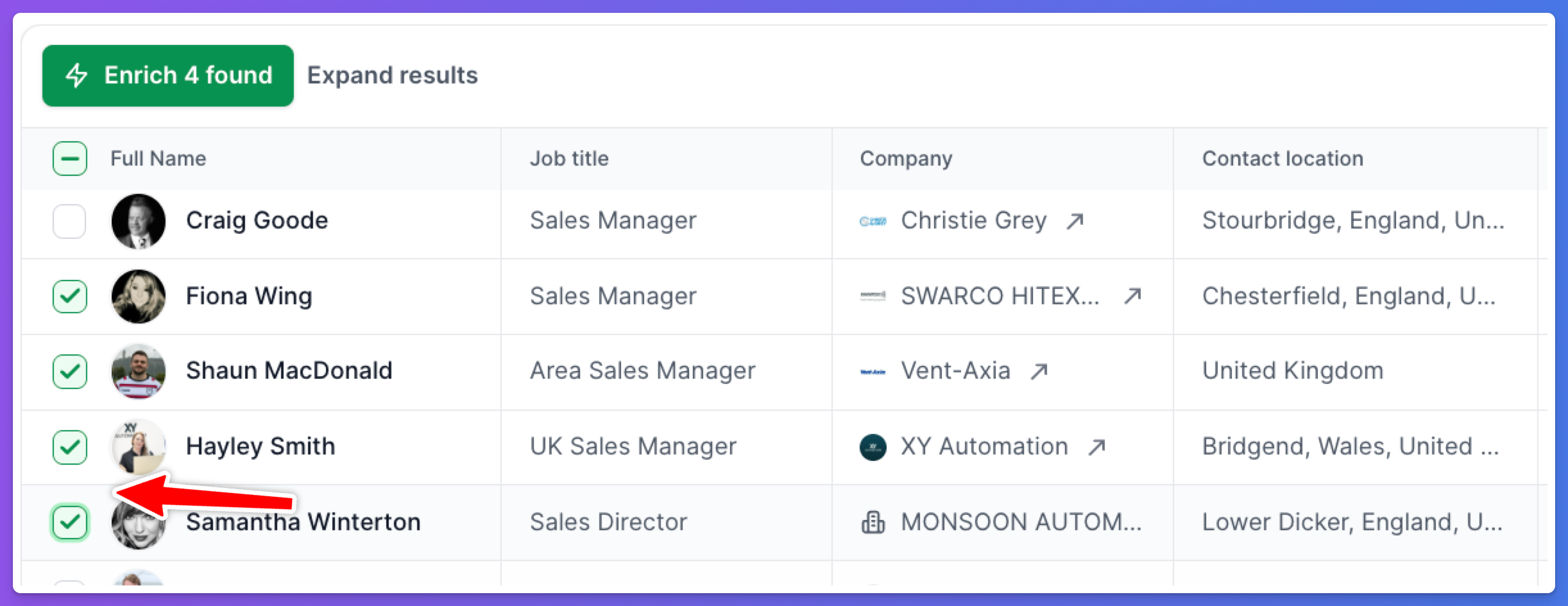Open XY Automation external link arrow

pos(1097,447)
